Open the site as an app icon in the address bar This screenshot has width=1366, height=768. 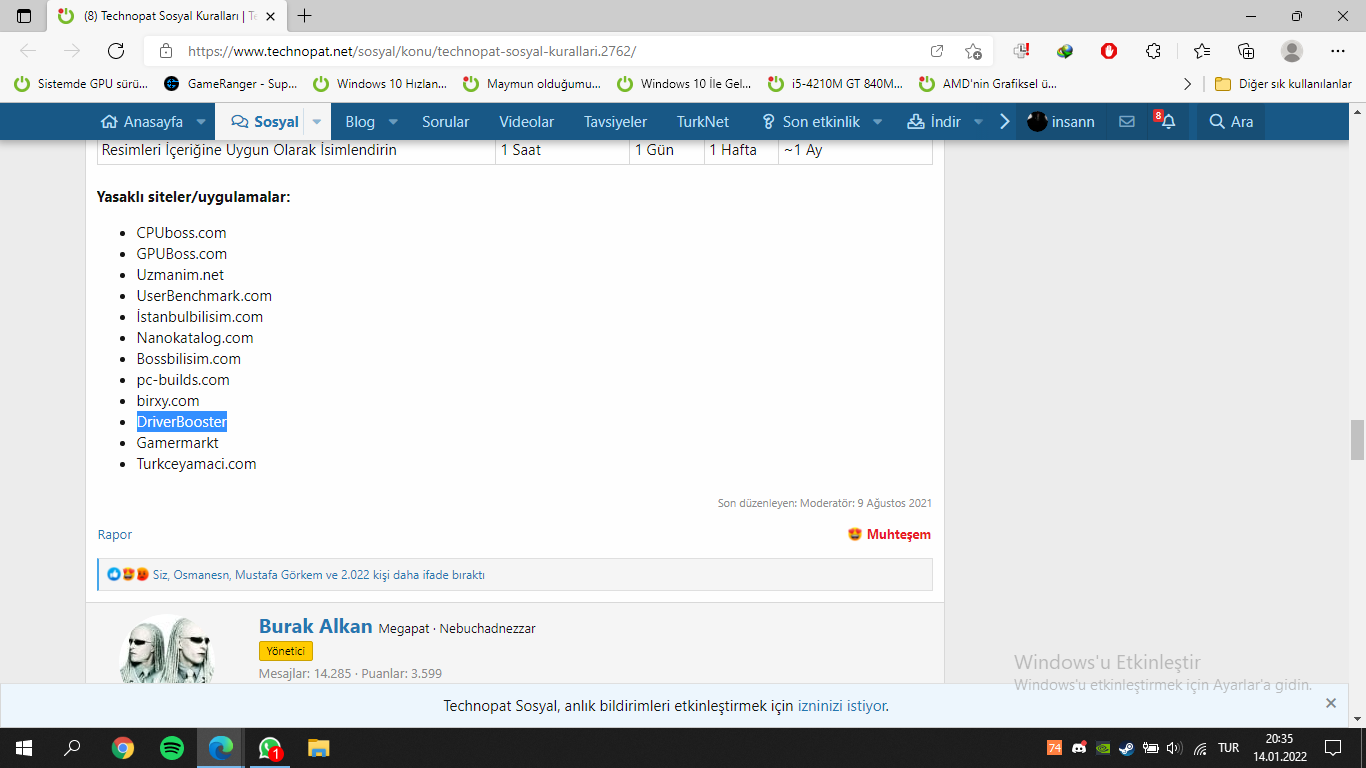[x=937, y=51]
